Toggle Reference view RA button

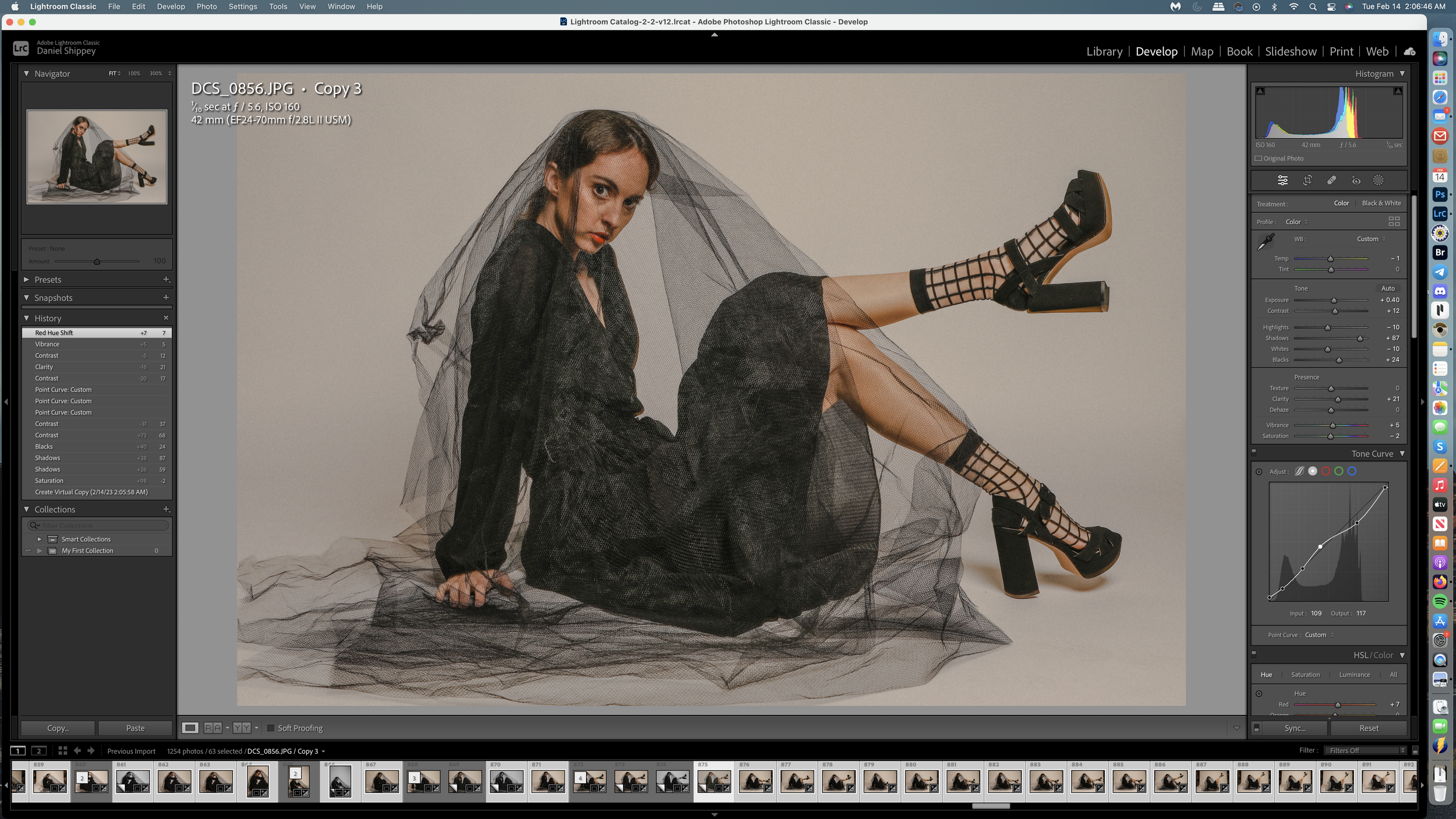(213, 728)
